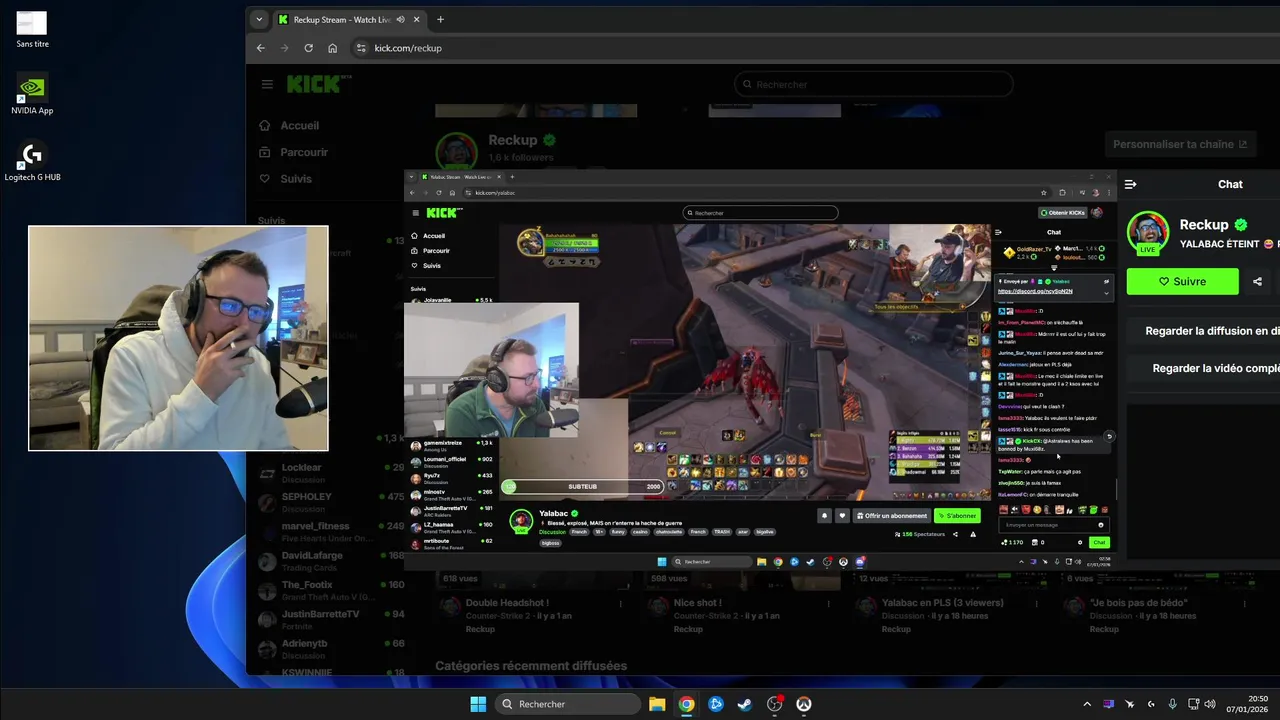Open the Reckup channel avatar

click(x=456, y=151)
